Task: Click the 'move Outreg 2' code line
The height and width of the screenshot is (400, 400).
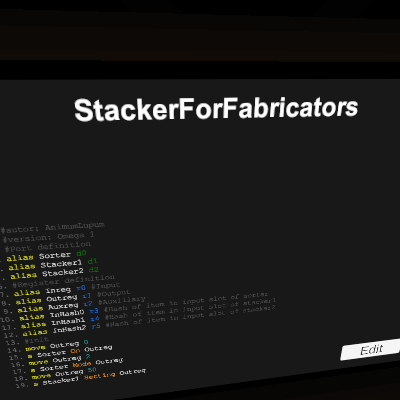Action: coord(60,361)
